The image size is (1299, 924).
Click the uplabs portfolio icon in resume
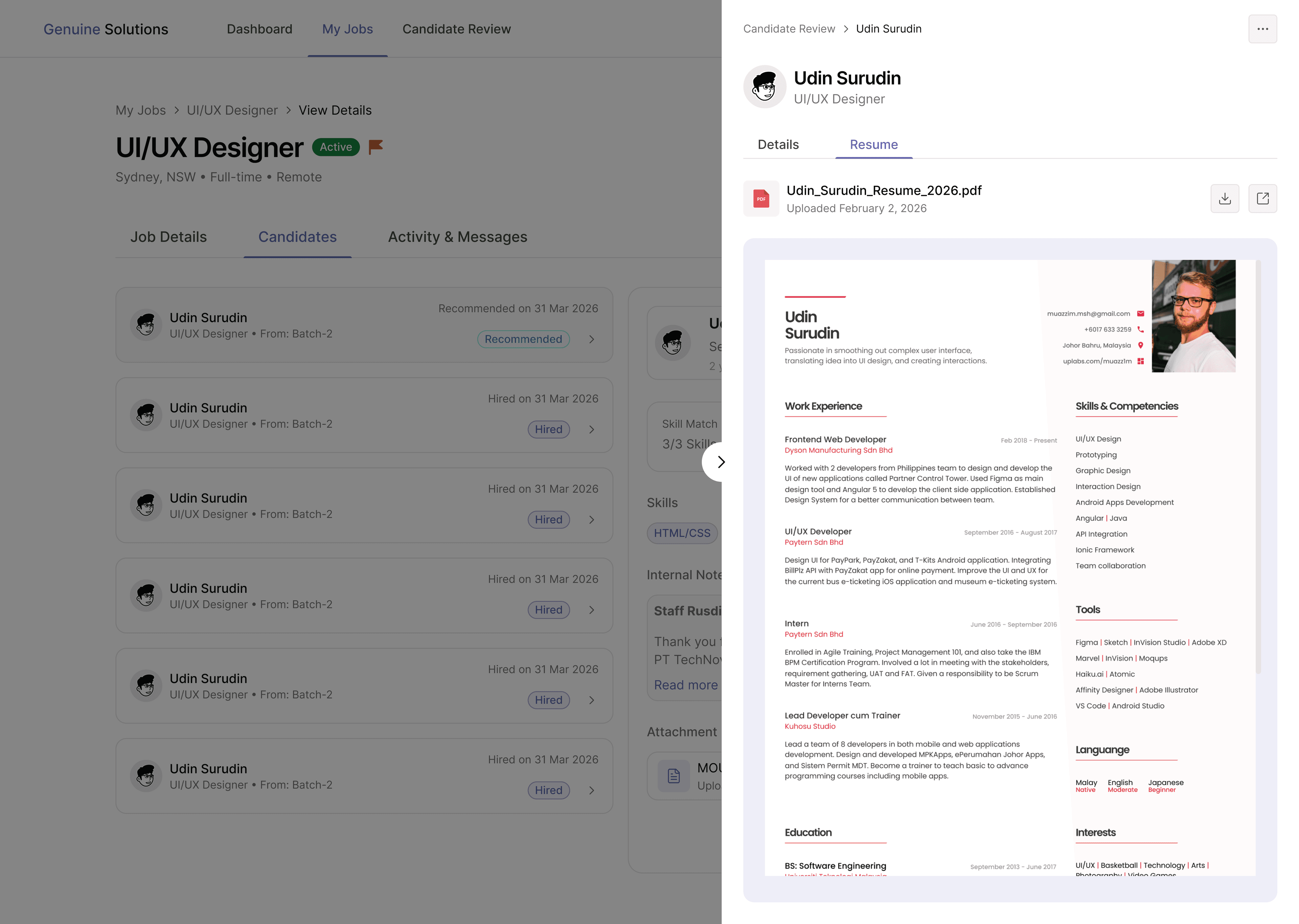1140,361
